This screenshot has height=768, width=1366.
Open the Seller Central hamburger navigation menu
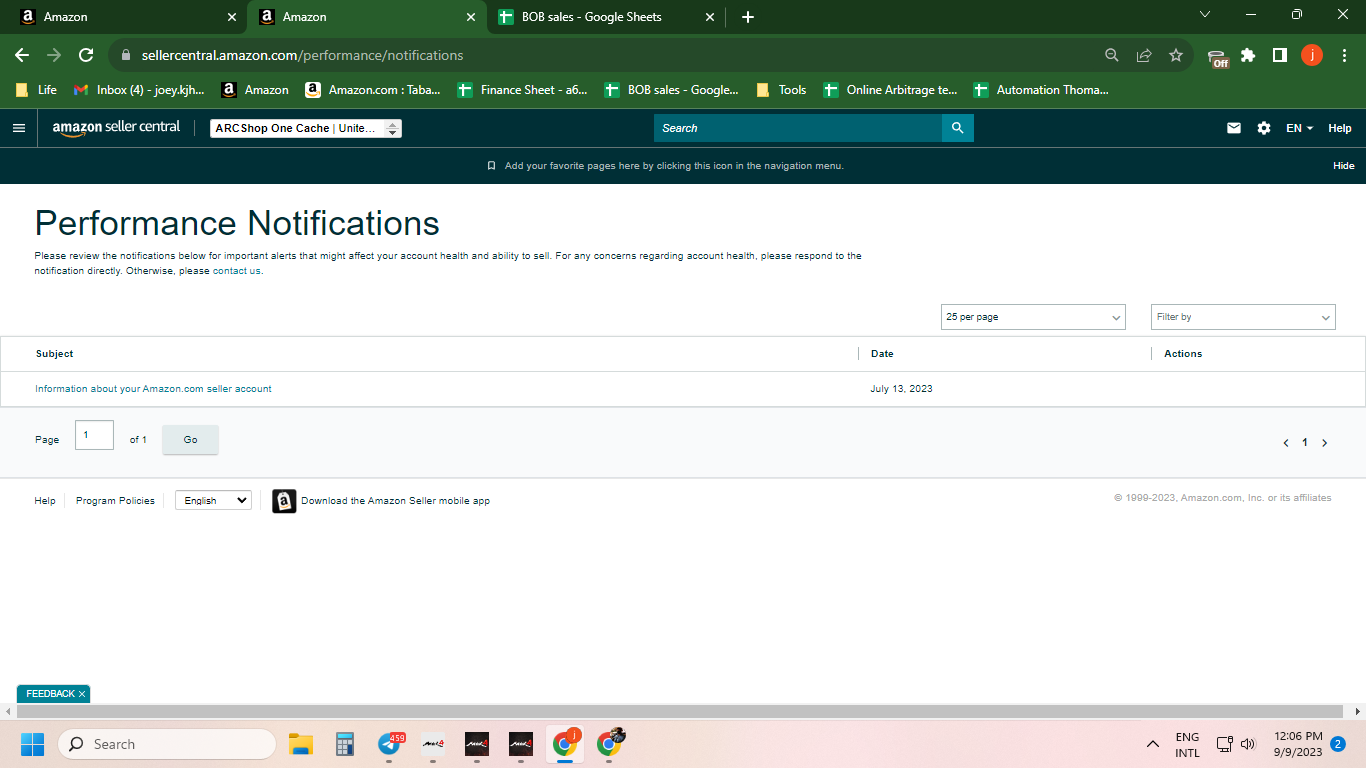pos(19,128)
